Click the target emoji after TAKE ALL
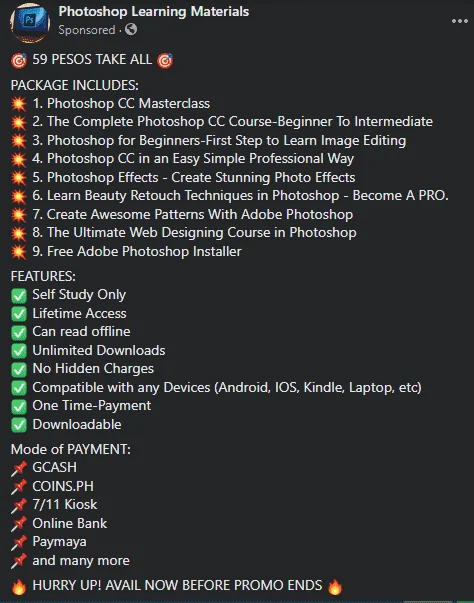 coord(165,60)
